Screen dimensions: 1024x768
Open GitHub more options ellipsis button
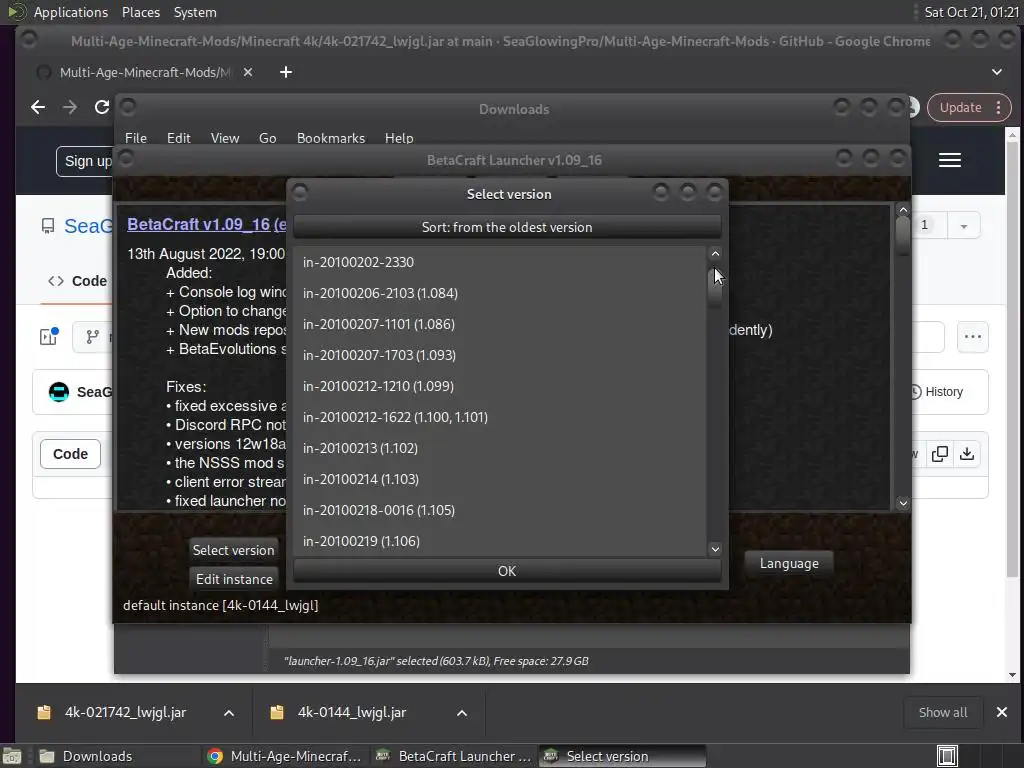(972, 337)
